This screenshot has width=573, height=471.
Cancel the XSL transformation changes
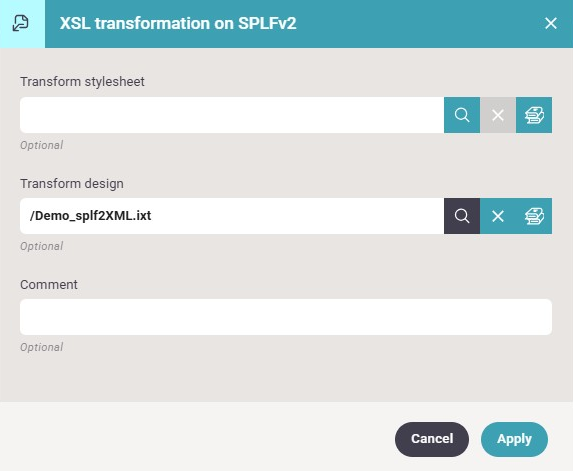pyautogui.click(x=432, y=439)
